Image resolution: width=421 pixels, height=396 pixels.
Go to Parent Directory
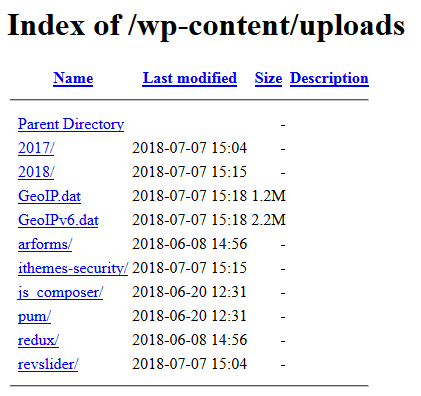[x=71, y=124]
